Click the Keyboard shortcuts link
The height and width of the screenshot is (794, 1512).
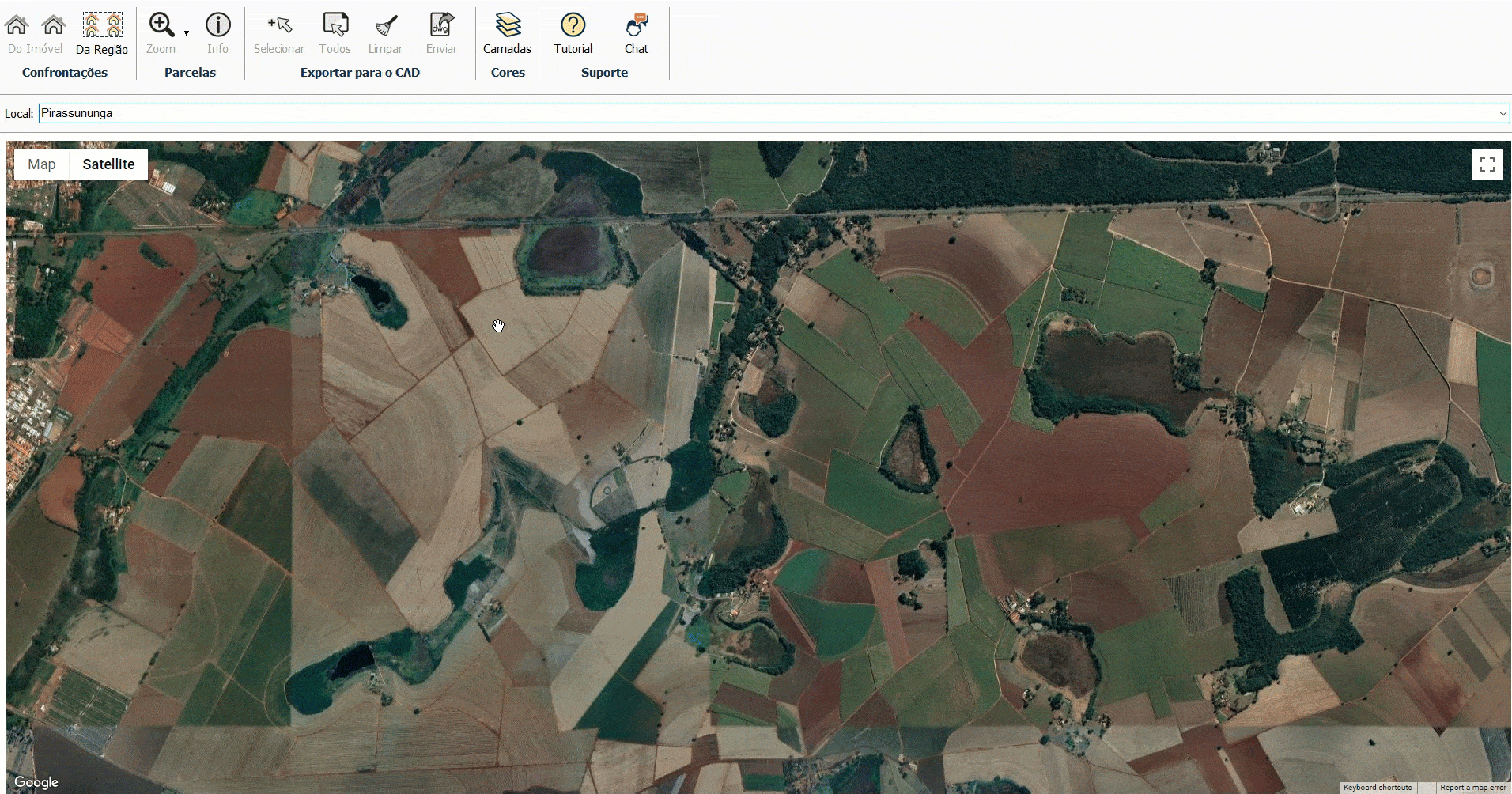[x=1377, y=788]
